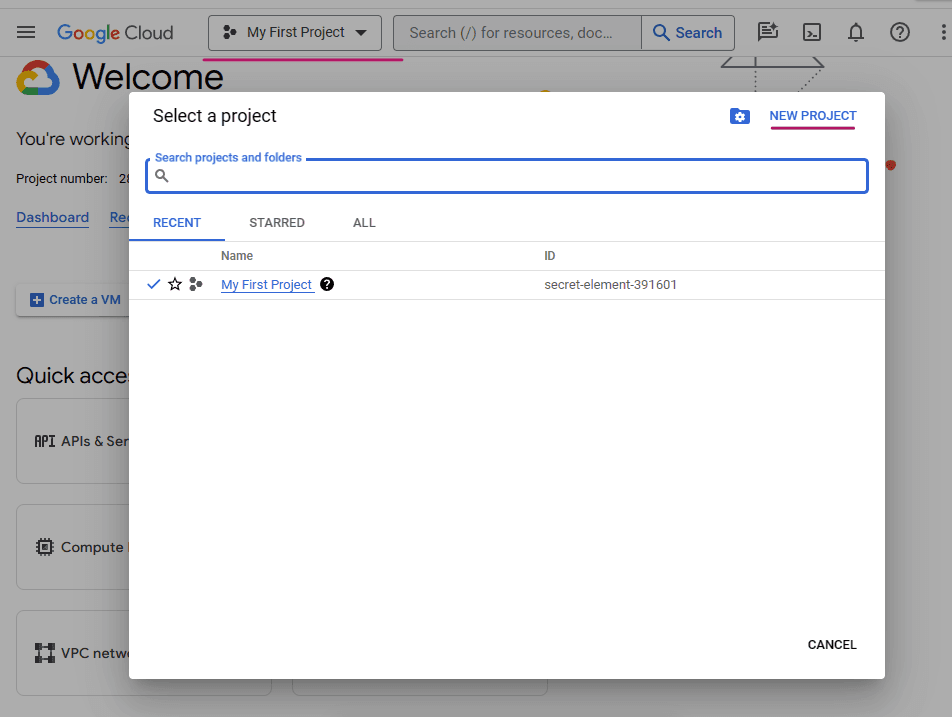Open APIs & Services quick access card
Image resolution: width=952 pixels, height=717 pixels.
coord(73,441)
